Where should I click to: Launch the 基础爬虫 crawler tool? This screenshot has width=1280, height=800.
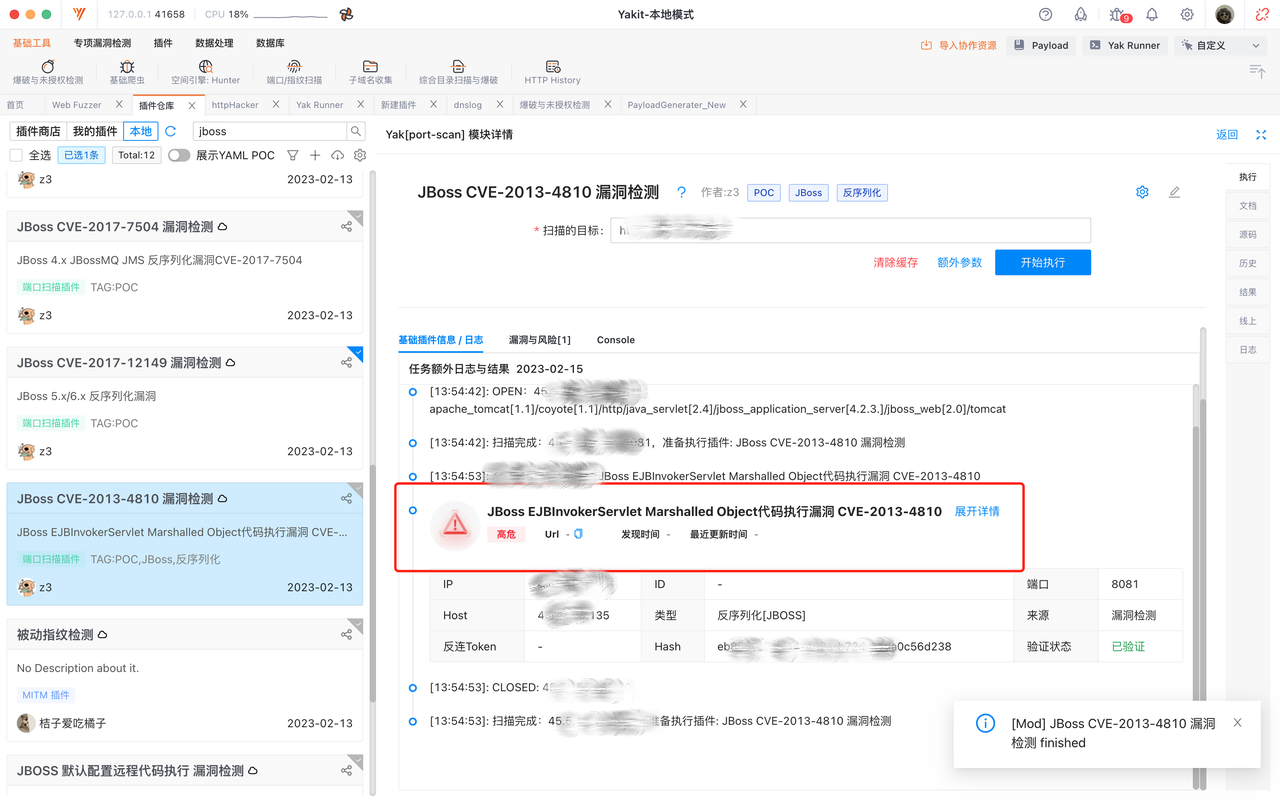[127, 73]
